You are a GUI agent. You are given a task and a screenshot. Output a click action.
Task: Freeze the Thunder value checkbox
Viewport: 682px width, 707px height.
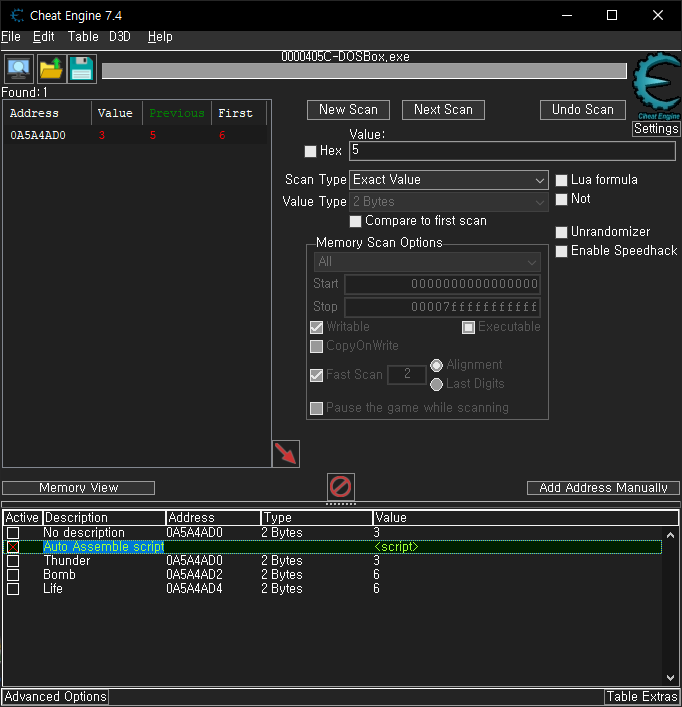pos(13,561)
